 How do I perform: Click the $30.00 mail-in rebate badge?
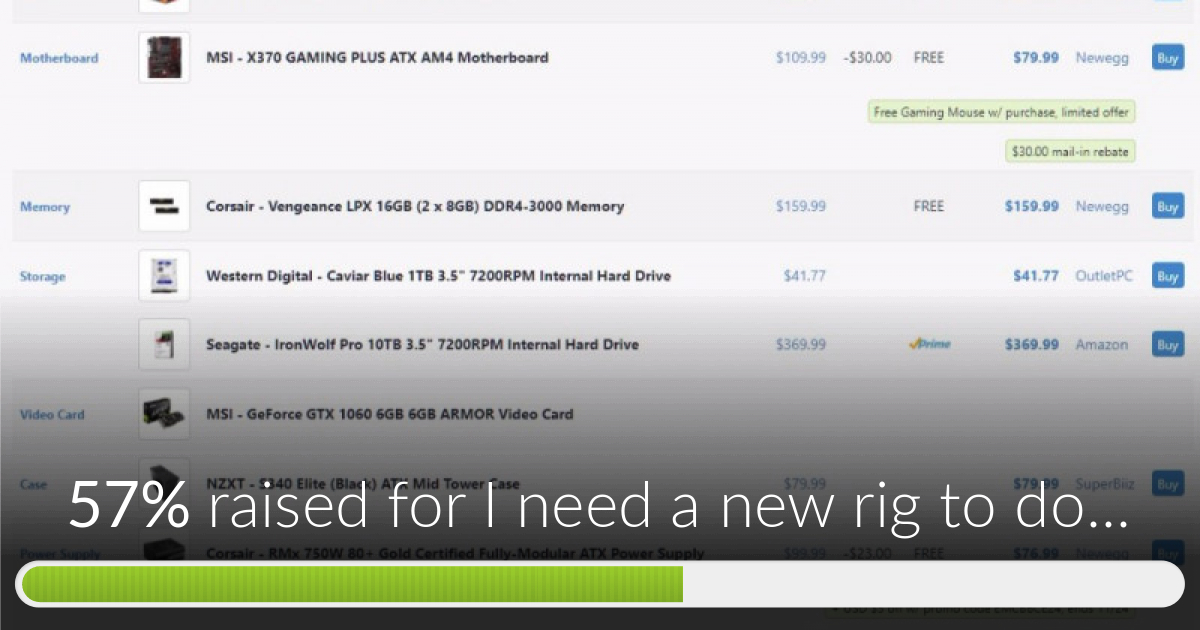pyautogui.click(x=1070, y=152)
